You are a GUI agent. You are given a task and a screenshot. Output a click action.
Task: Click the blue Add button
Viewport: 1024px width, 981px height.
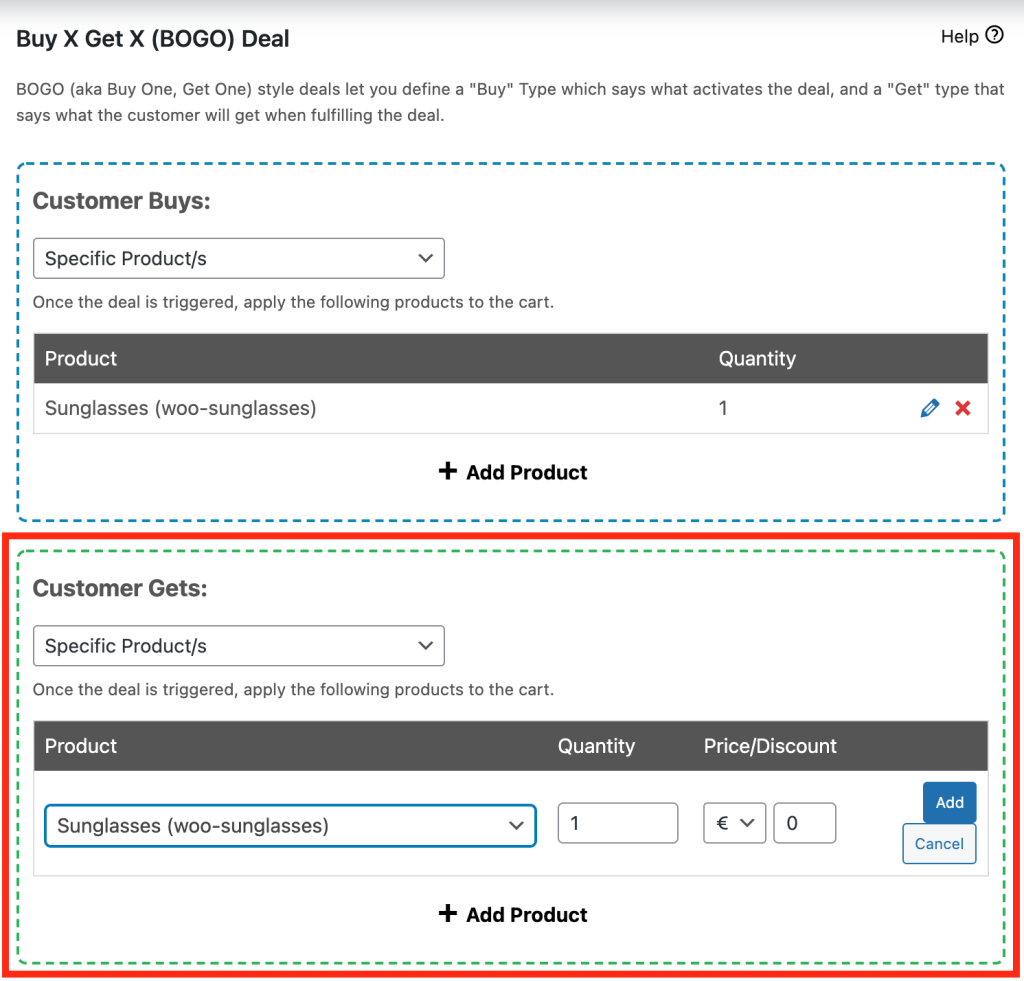pyautogui.click(x=950, y=802)
